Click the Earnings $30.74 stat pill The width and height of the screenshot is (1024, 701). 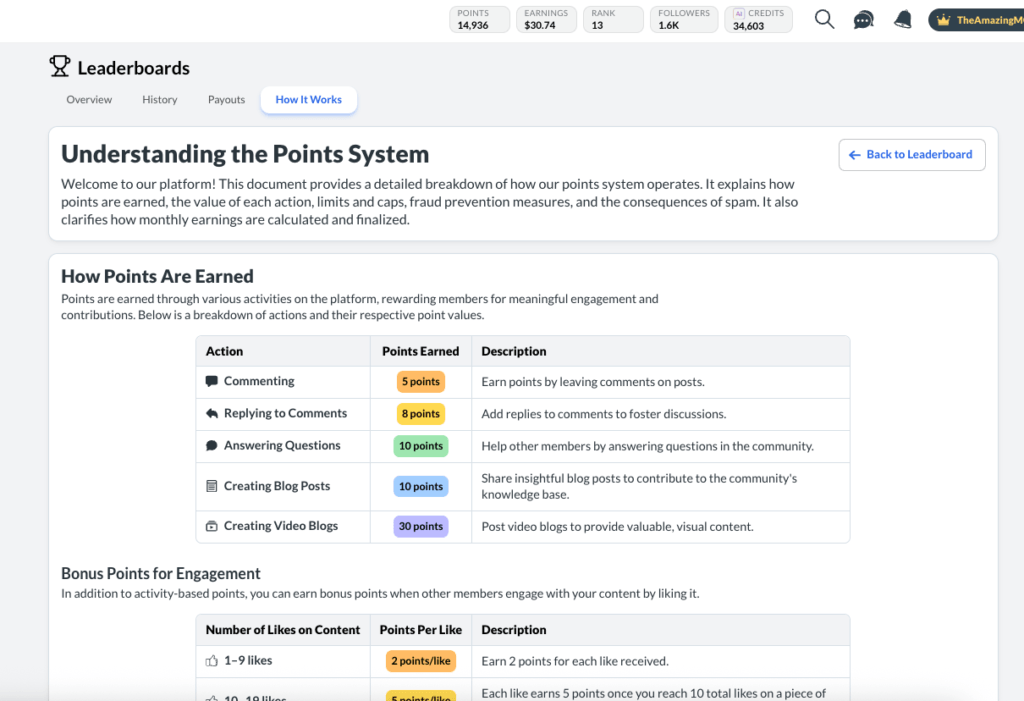coord(546,19)
